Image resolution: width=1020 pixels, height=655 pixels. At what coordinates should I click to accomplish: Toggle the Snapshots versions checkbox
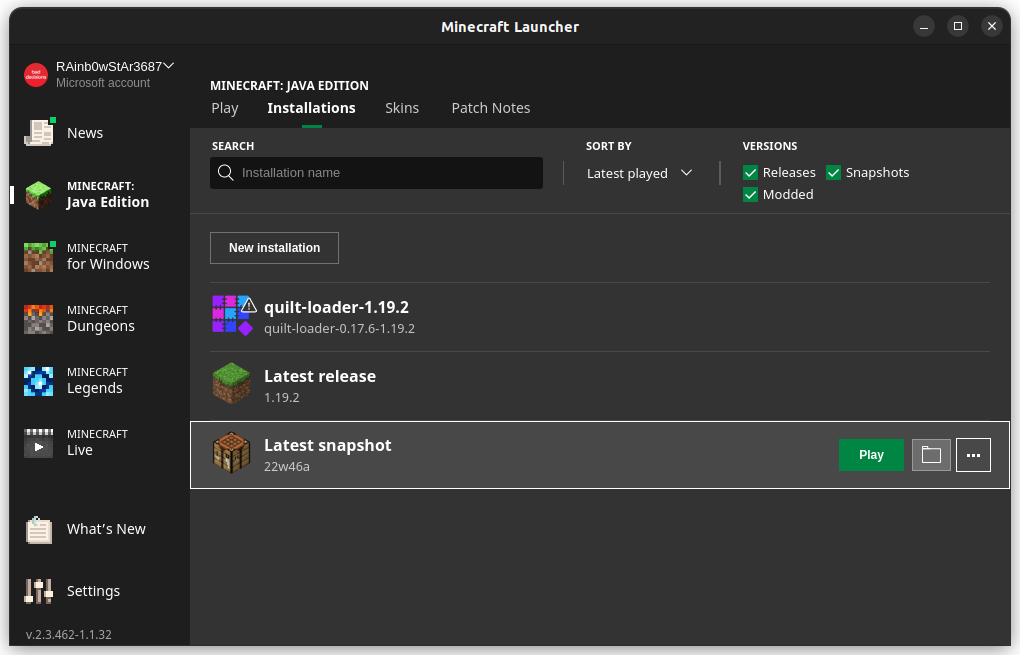coord(833,173)
